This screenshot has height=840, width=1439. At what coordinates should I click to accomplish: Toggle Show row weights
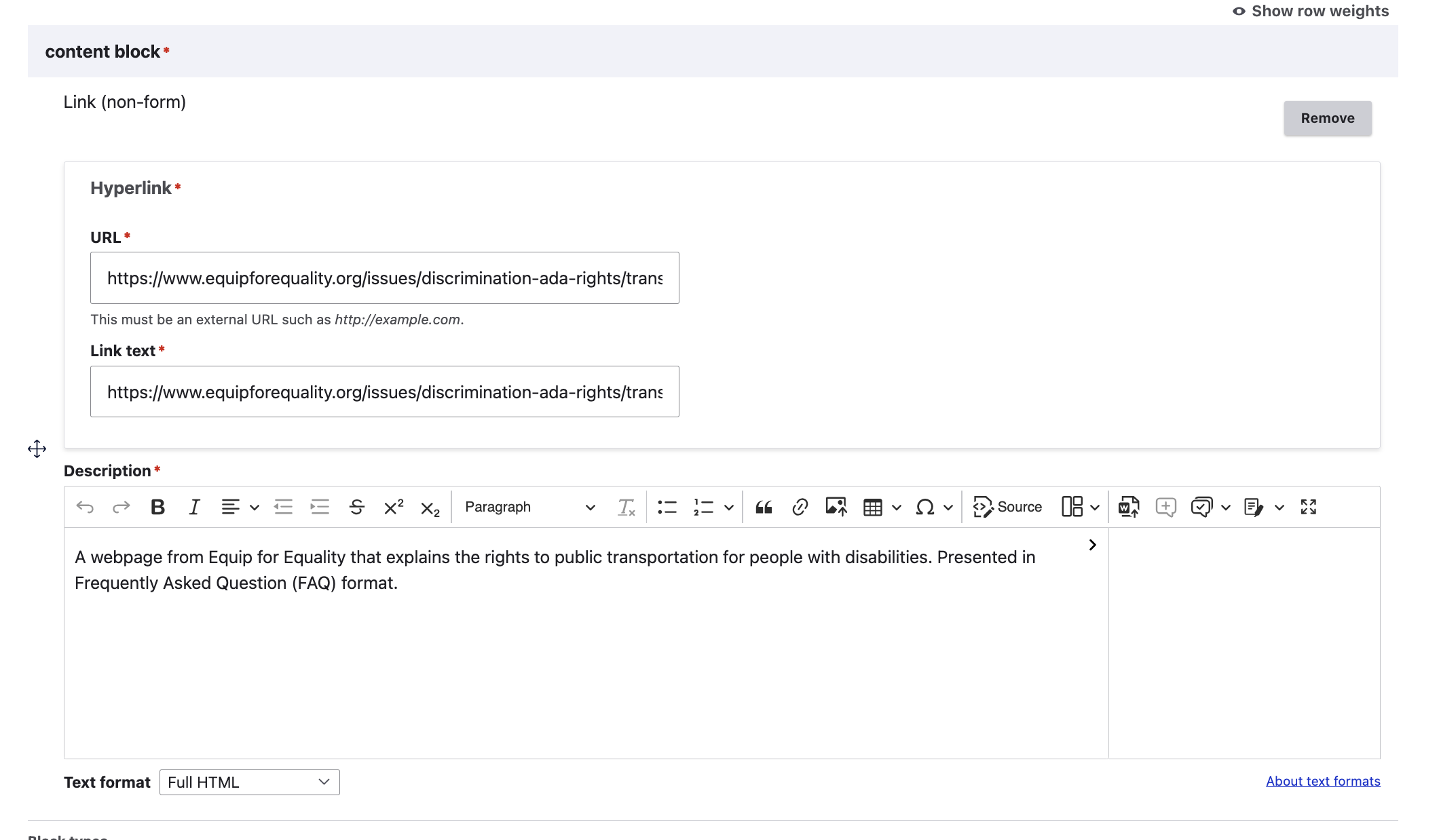[x=1311, y=11]
